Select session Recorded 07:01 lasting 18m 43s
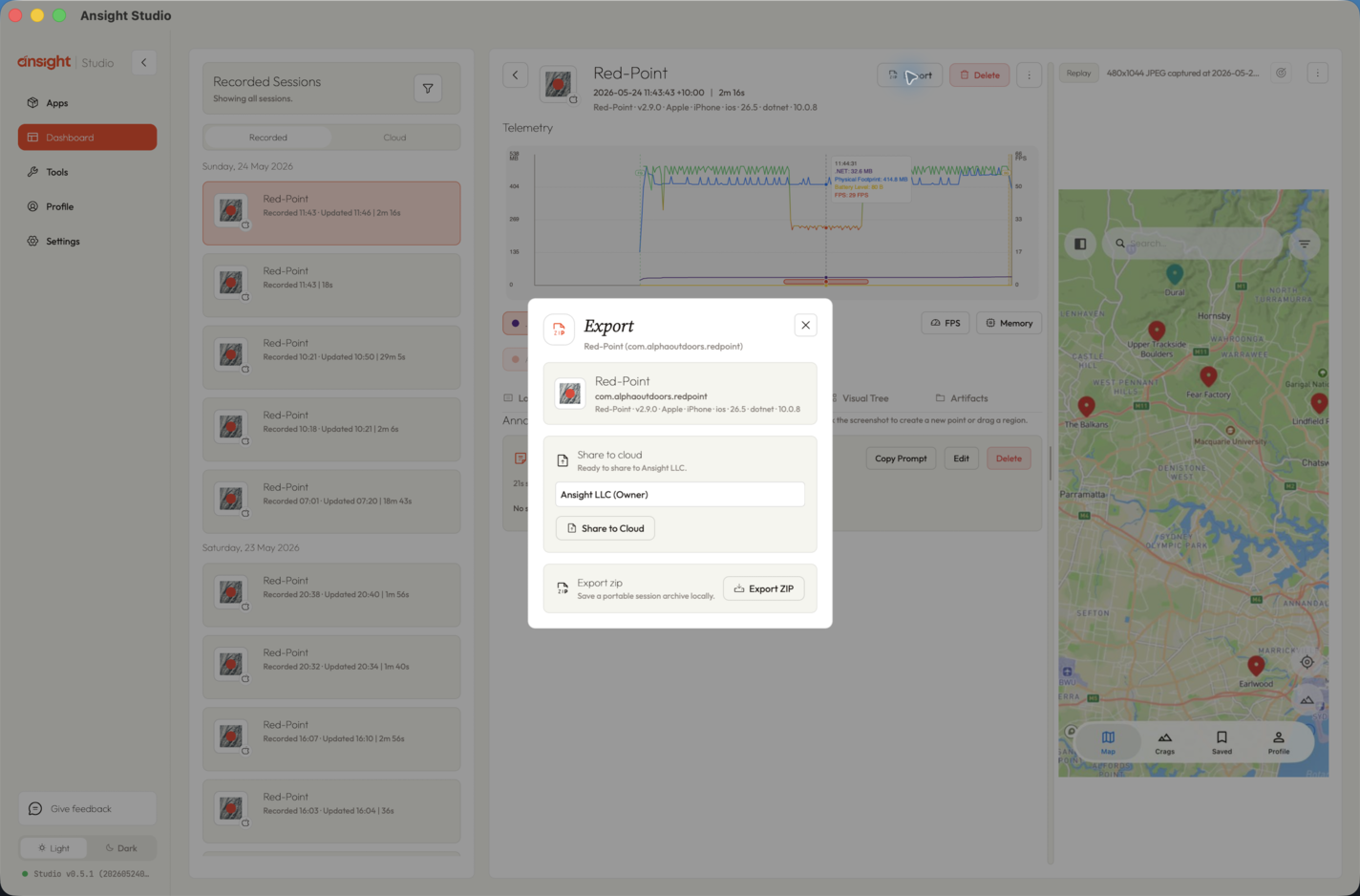Screen dimensions: 1360x896 [x=331, y=501]
